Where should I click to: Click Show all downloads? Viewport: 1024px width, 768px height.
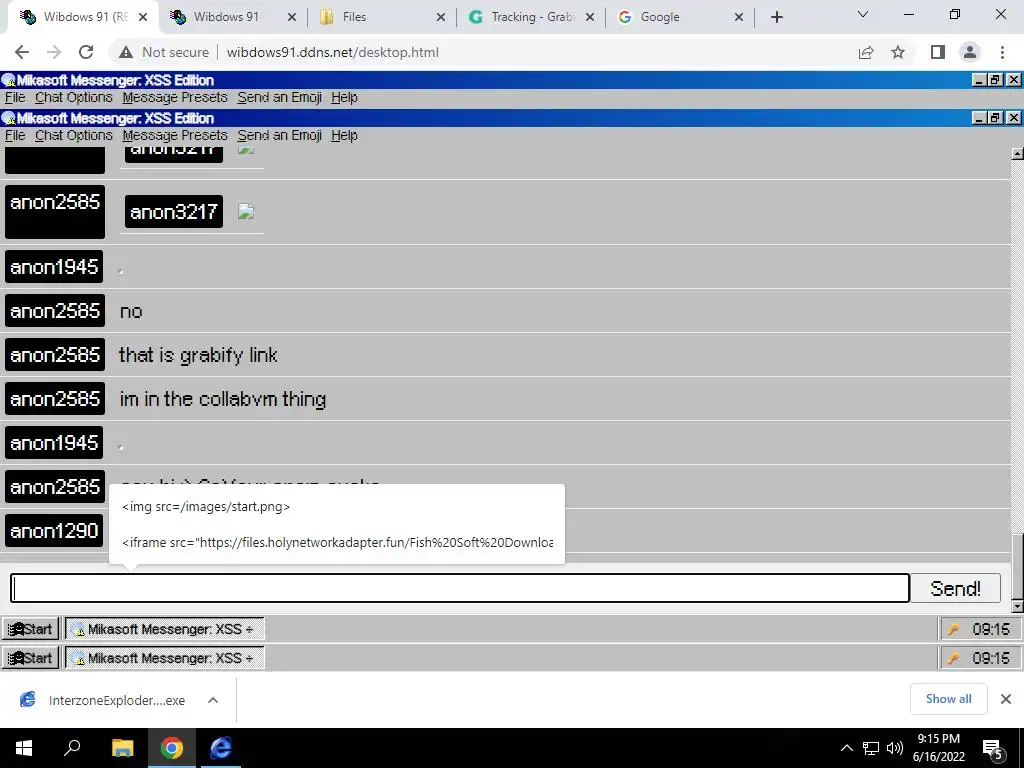pyautogui.click(x=948, y=699)
